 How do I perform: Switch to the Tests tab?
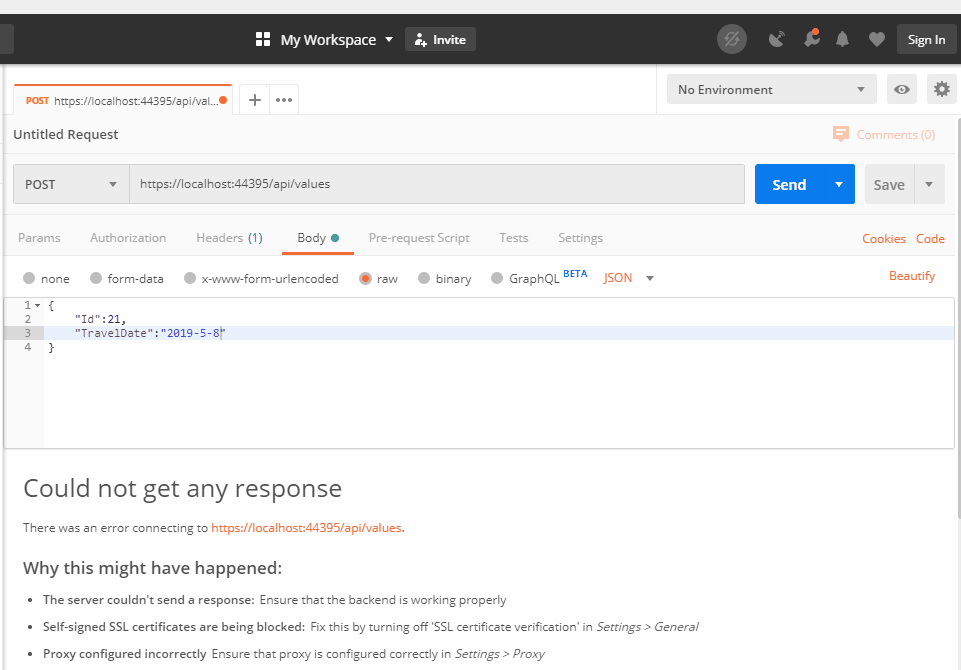click(x=513, y=238)
